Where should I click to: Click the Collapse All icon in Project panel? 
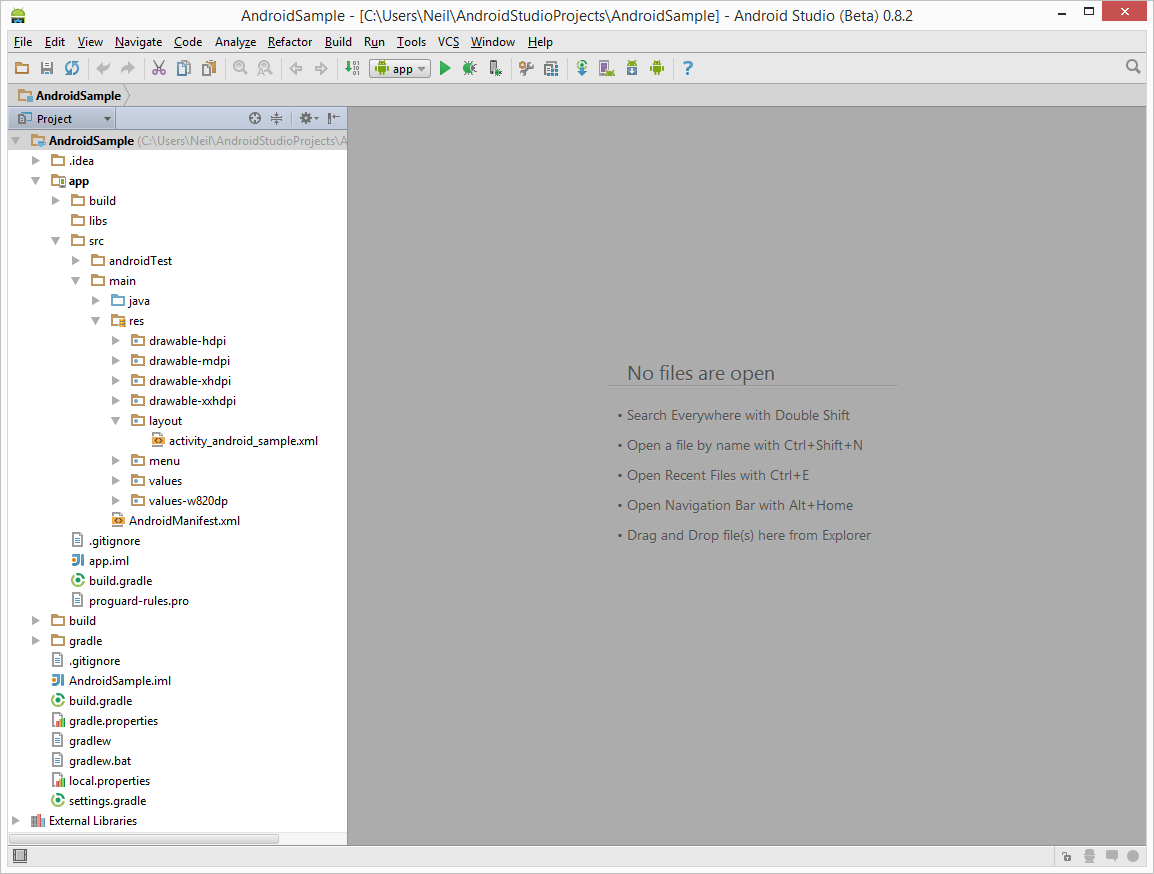click(x=277, y=118)
